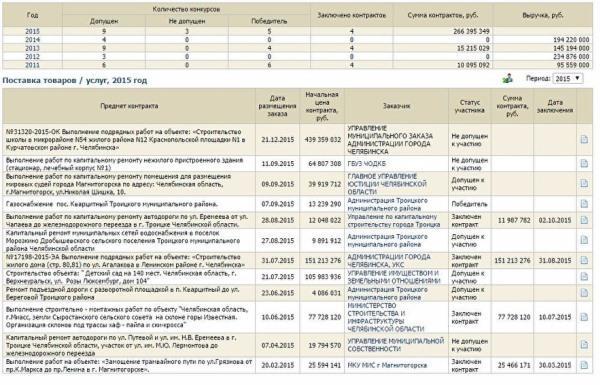
Task: Open customer link Администрация города Челябинска, УКС
Action: tap(389, 261)
